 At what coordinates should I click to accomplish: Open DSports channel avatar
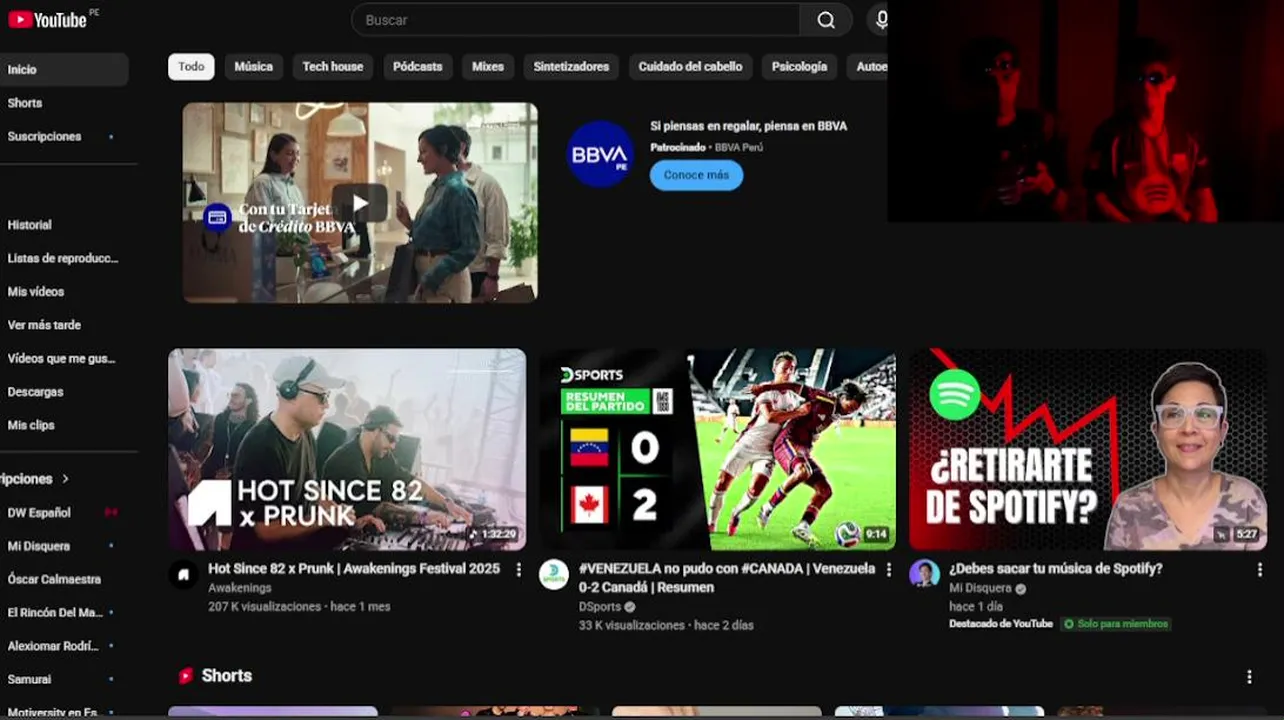click(x=554, y=574)
